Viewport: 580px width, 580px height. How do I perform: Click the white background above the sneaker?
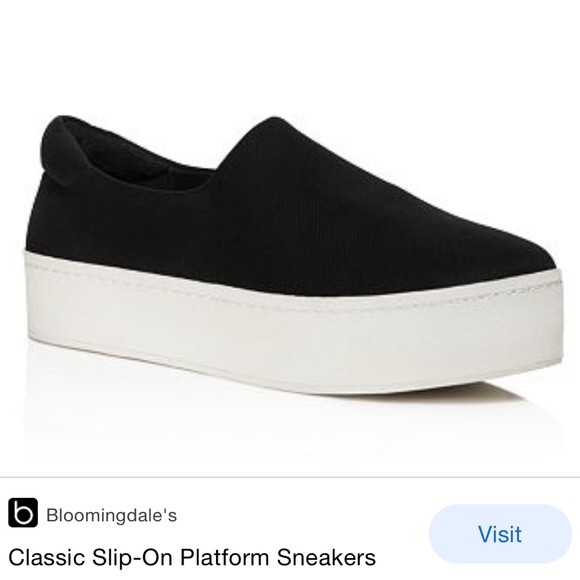coord(290,55)
